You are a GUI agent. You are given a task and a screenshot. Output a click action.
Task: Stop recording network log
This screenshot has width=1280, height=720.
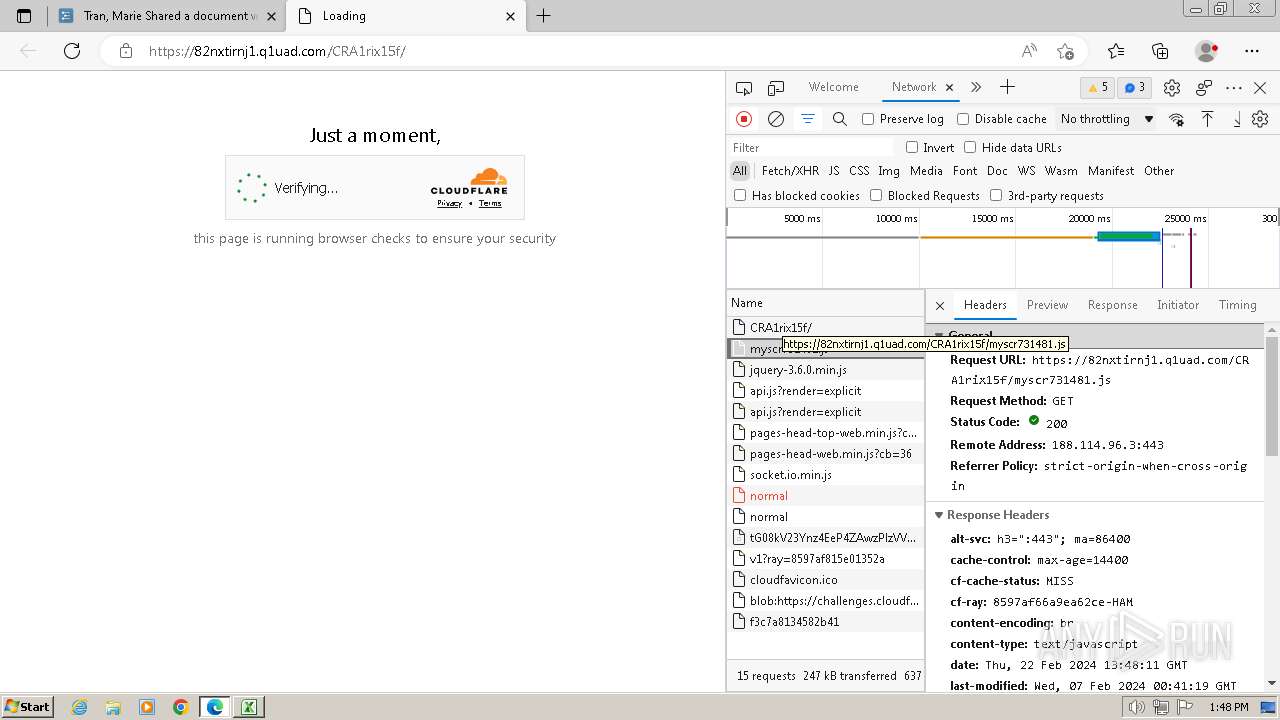pos(744,119)
